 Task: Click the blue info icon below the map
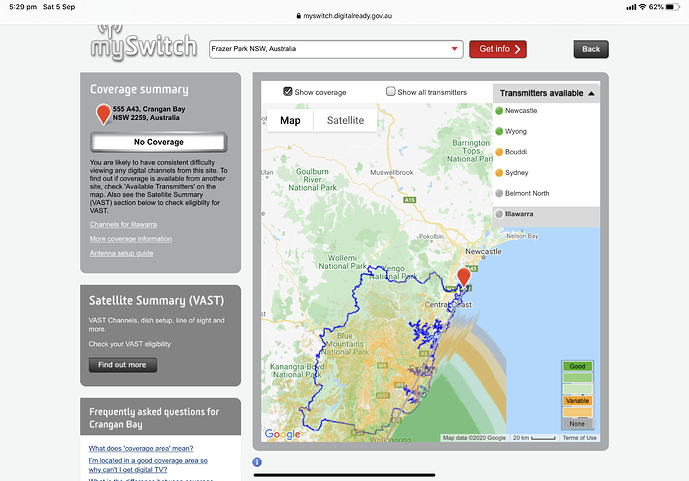coord(257,462)
